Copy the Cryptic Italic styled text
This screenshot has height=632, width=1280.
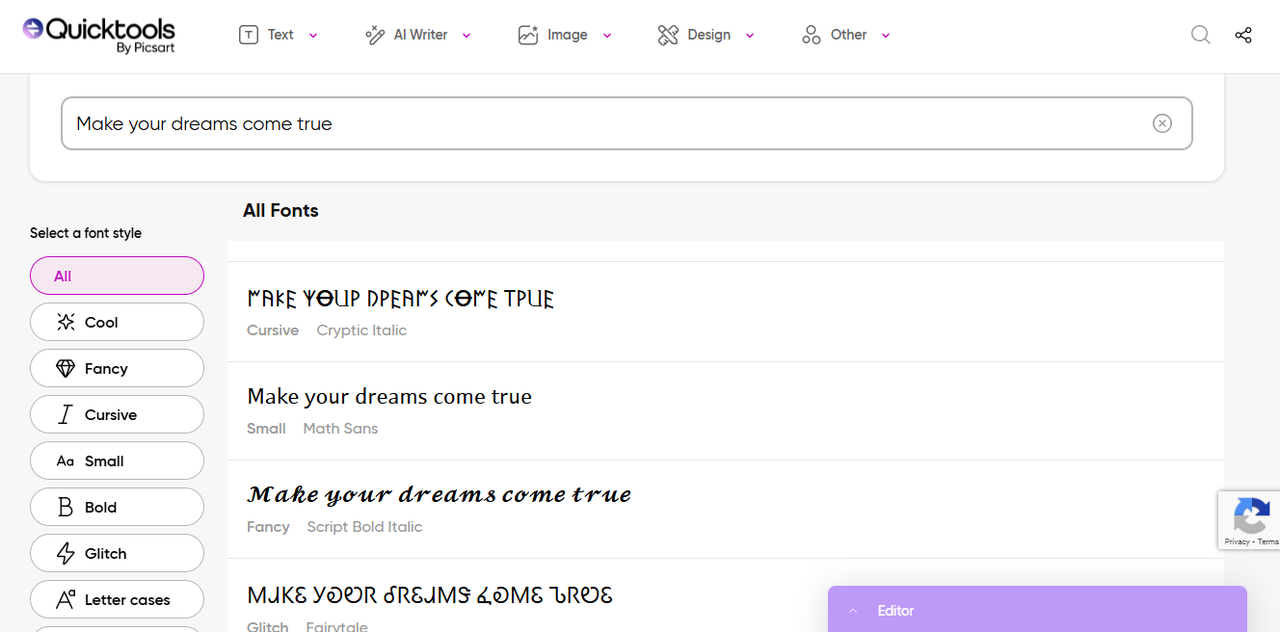pyautogui.click(x=401, y=298)
